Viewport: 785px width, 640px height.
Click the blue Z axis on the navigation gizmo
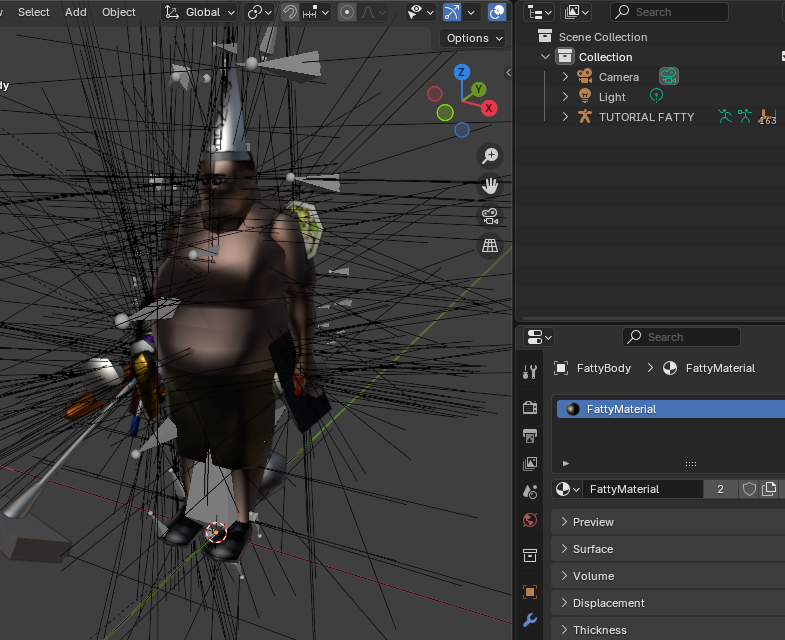(462, 72)
